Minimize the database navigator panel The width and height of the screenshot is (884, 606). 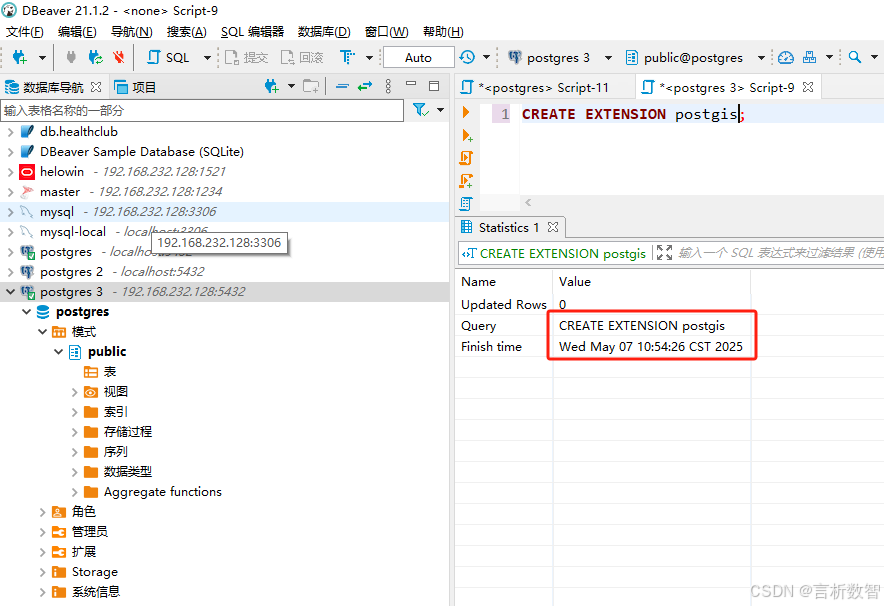coord(411,84)
